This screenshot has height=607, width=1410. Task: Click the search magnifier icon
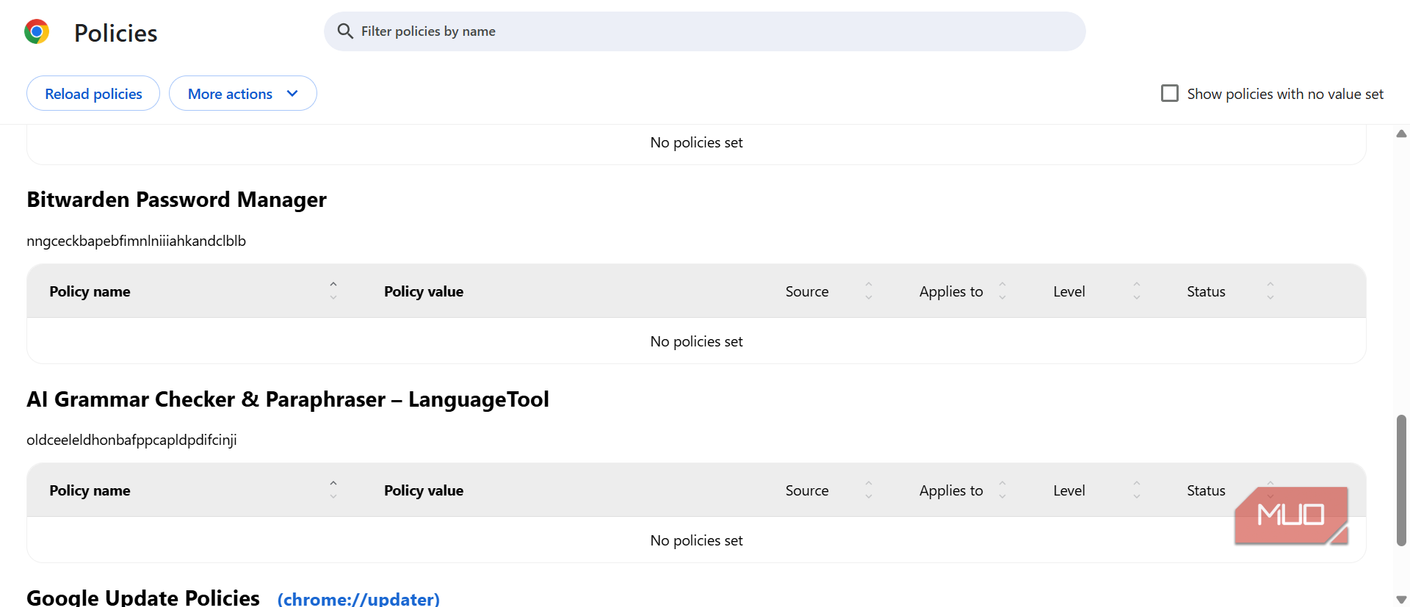[x=345, y=31]
